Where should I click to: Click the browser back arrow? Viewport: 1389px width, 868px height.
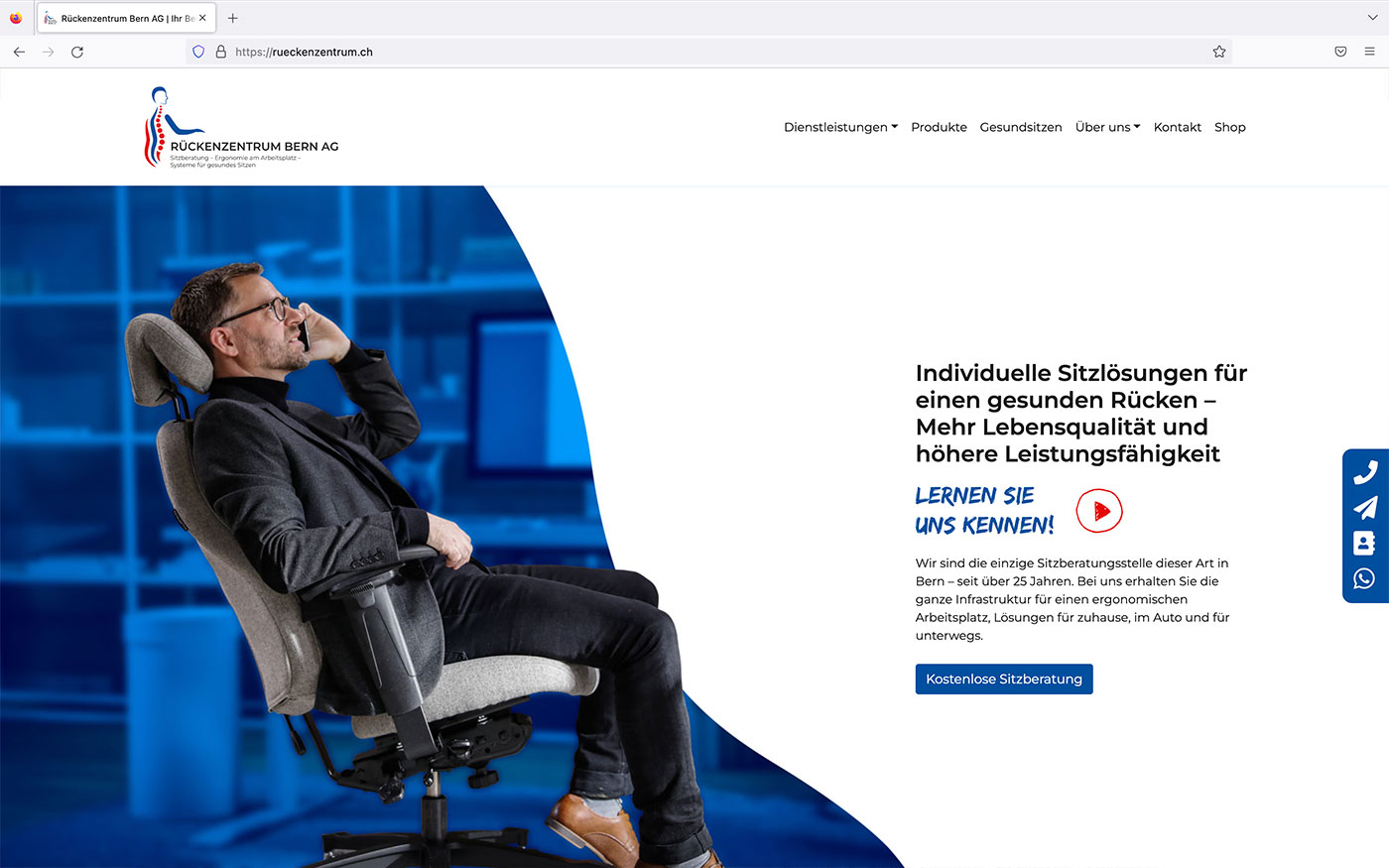19,52
